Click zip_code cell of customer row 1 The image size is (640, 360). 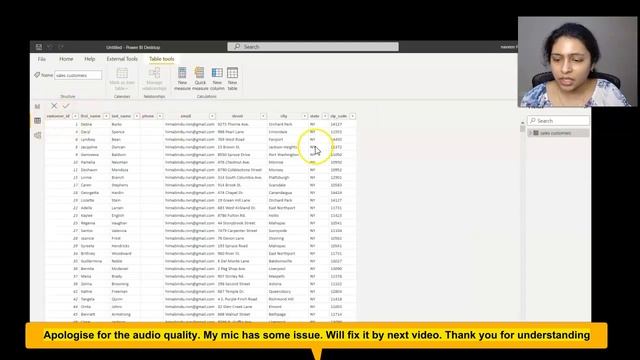[x=342, y=124]
